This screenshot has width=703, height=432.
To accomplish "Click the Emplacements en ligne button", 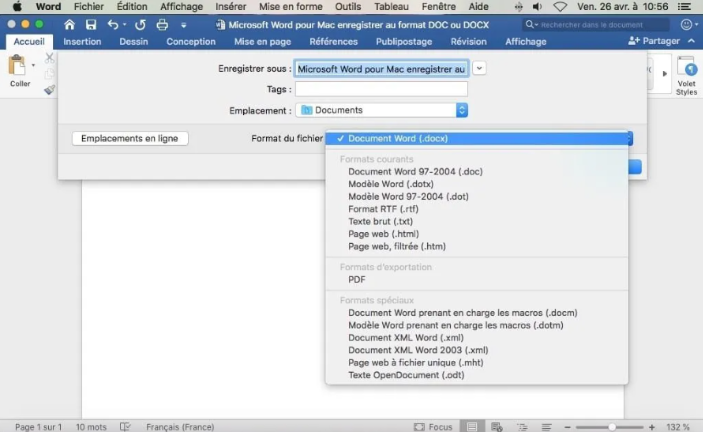I will click(x=130, y=138).
